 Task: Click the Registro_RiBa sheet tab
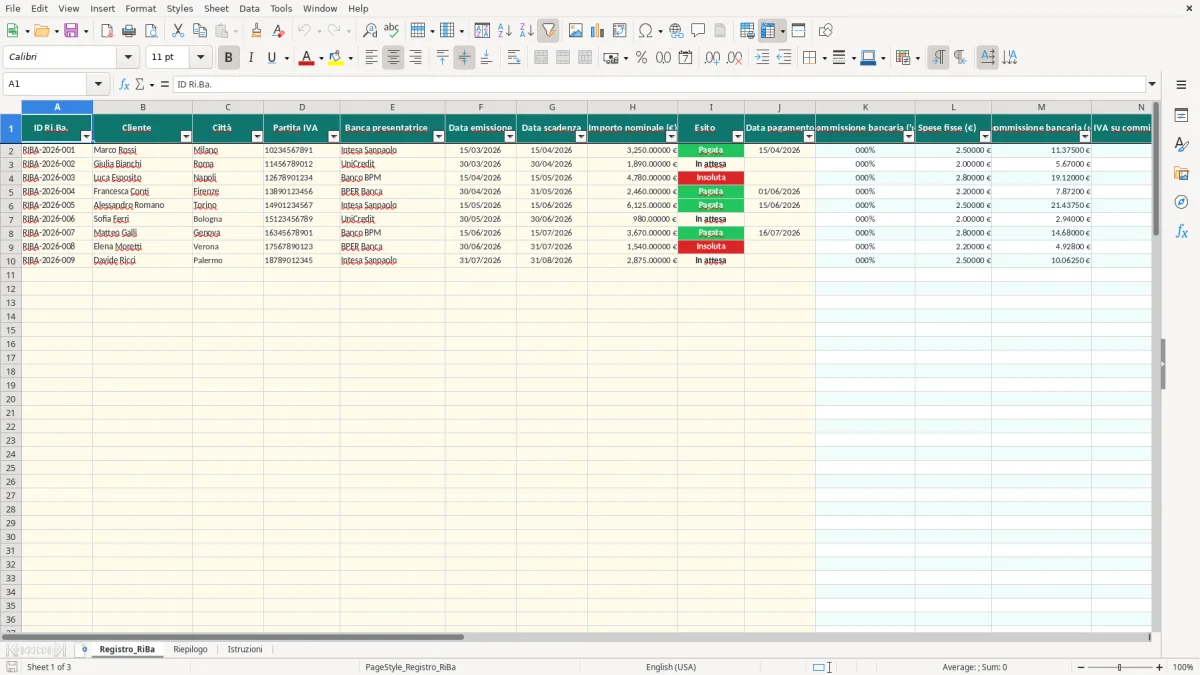coord(127,649)
